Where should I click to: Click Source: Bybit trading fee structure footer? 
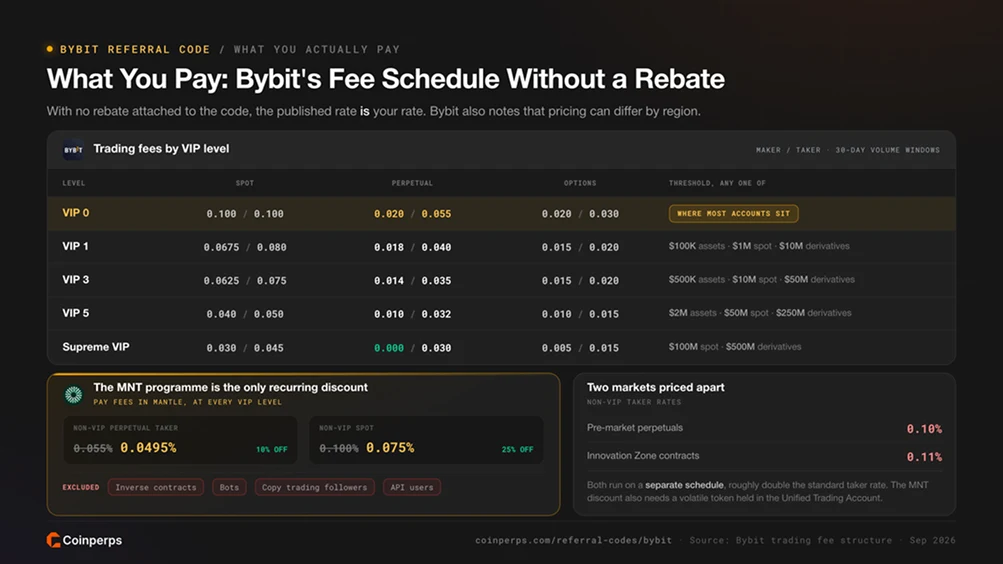coord(791,540)
